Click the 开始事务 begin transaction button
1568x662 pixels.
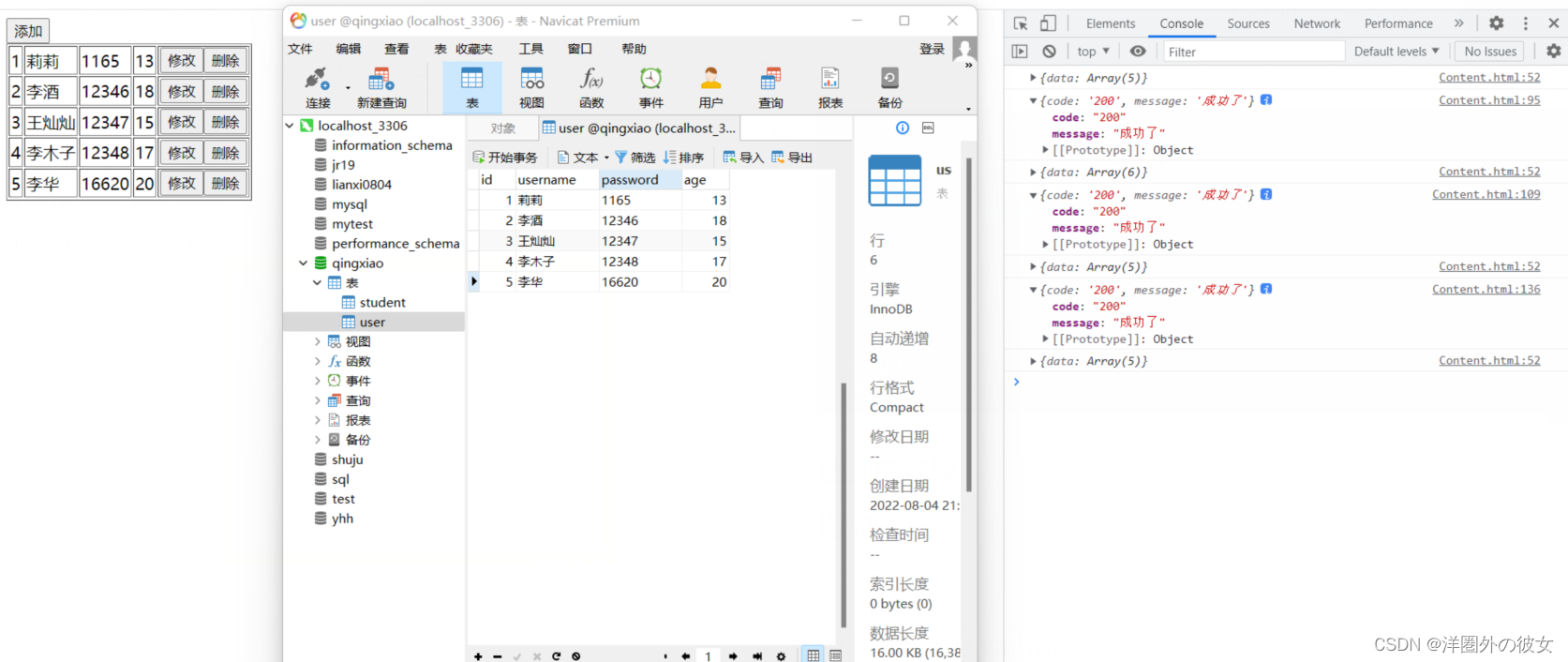click(x=505, y=158)
